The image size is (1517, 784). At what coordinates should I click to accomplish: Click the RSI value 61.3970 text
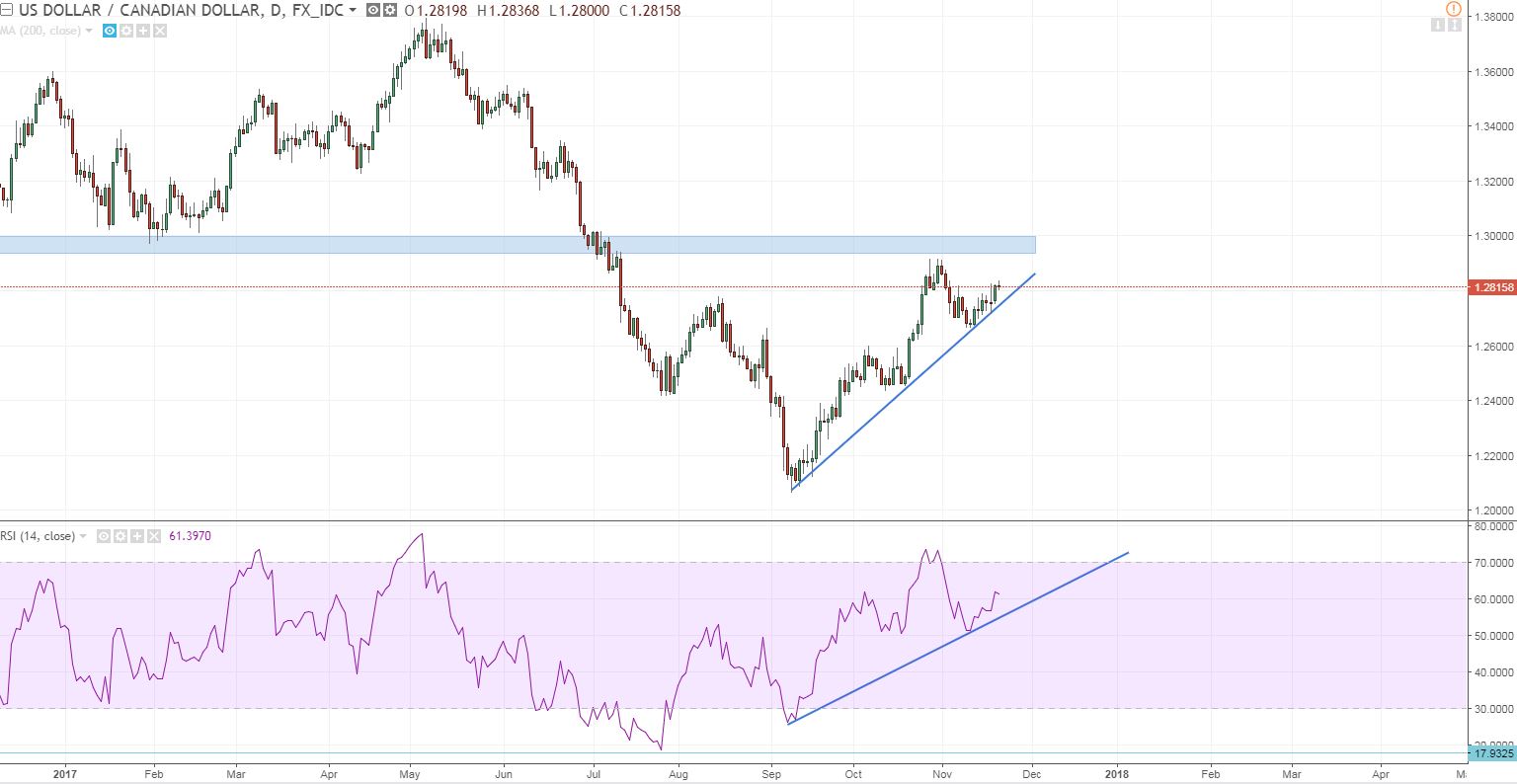[190, 536]
